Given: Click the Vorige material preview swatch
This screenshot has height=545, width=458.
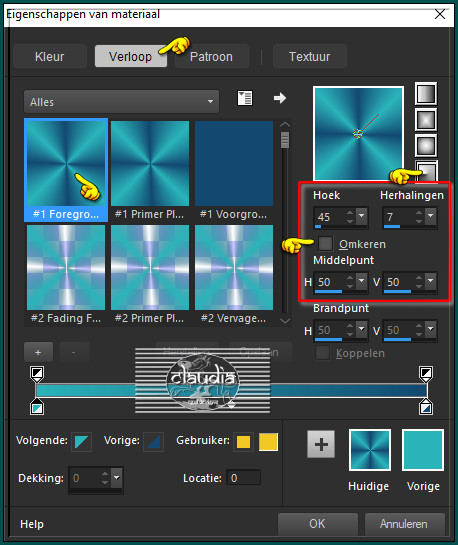Looking at the screenshot, I should click(x=423, y=450).
